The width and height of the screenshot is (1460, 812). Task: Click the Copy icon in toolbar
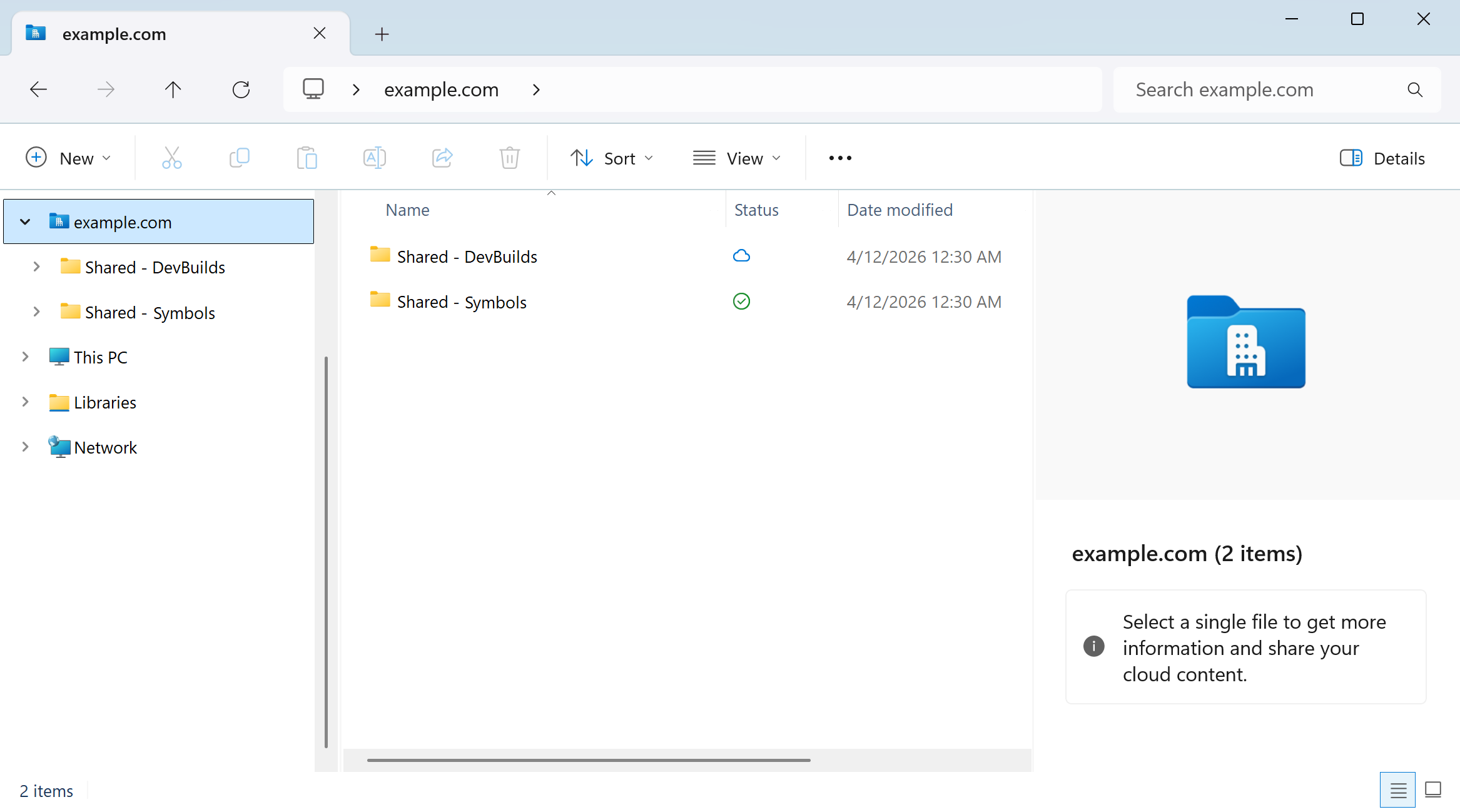[239, 158]
